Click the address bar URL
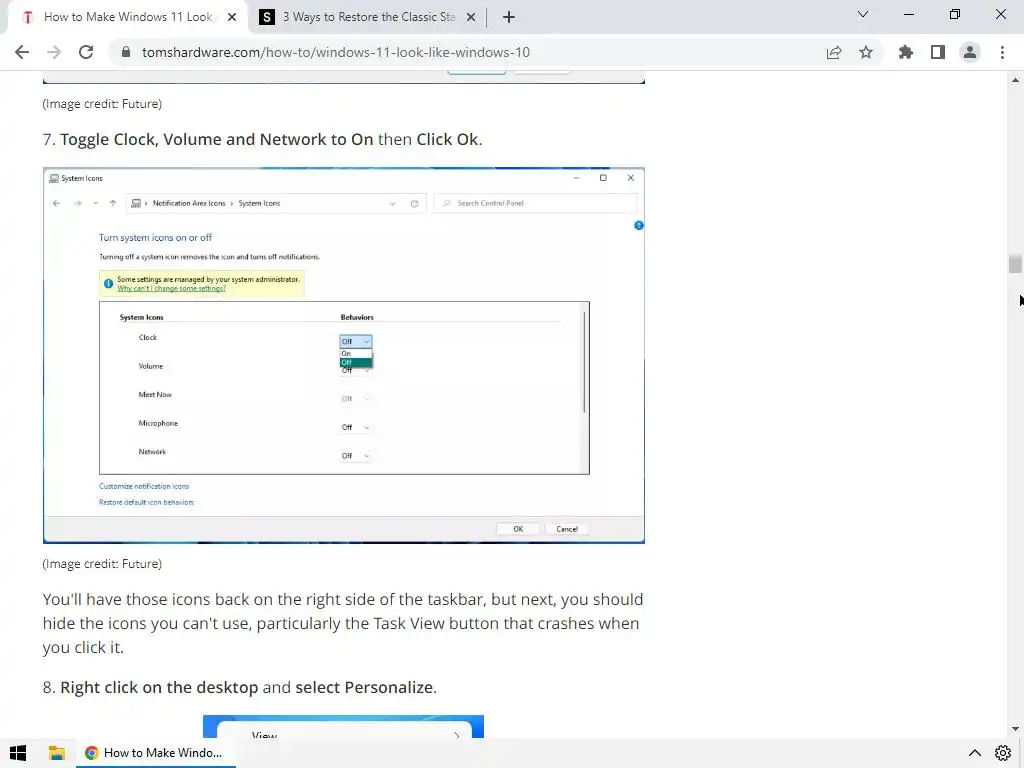The height and width of the screenshot is (768, 1024). point(336,52)
